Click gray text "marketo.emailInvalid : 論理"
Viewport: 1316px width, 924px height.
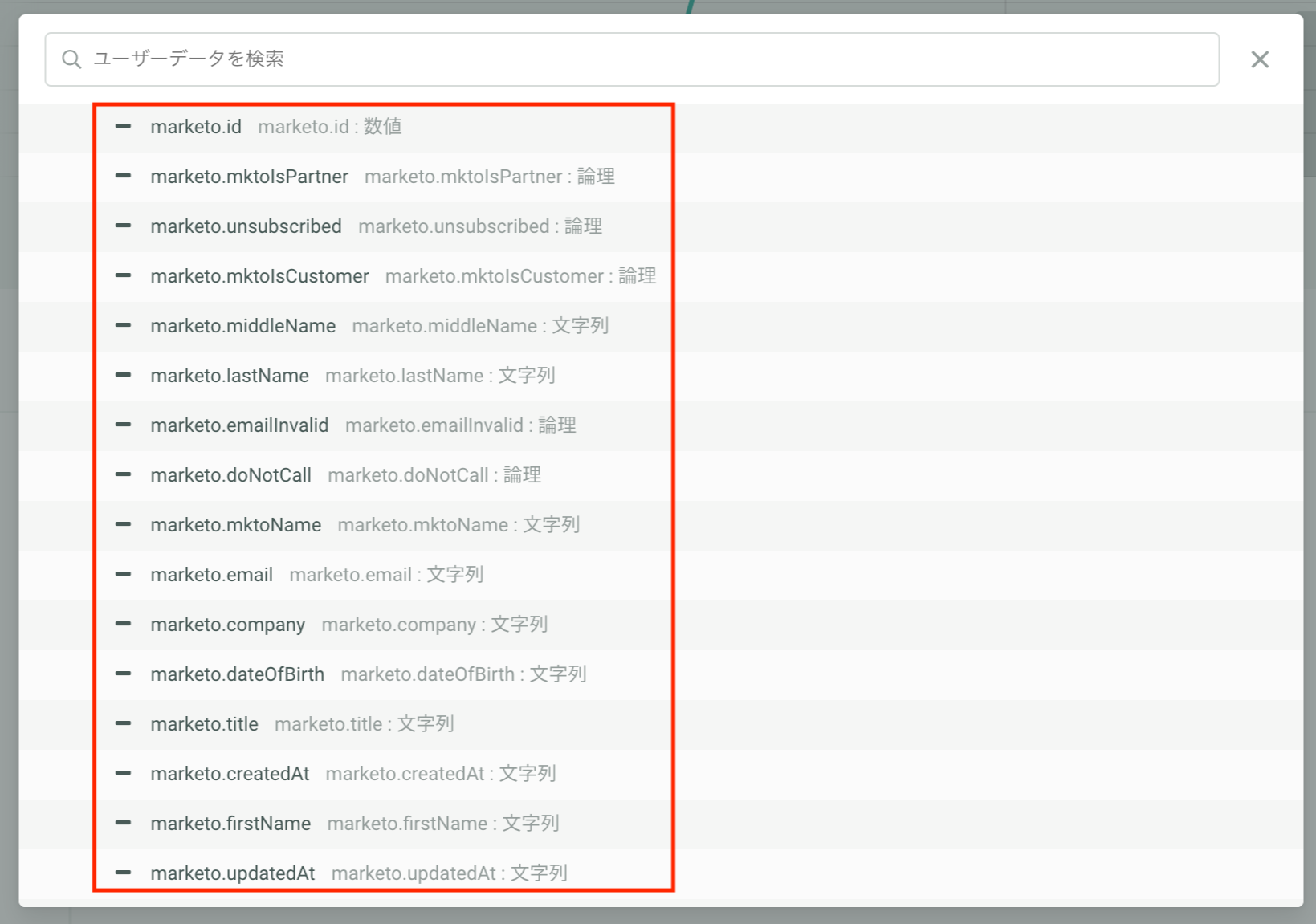(x=461, y=425)
